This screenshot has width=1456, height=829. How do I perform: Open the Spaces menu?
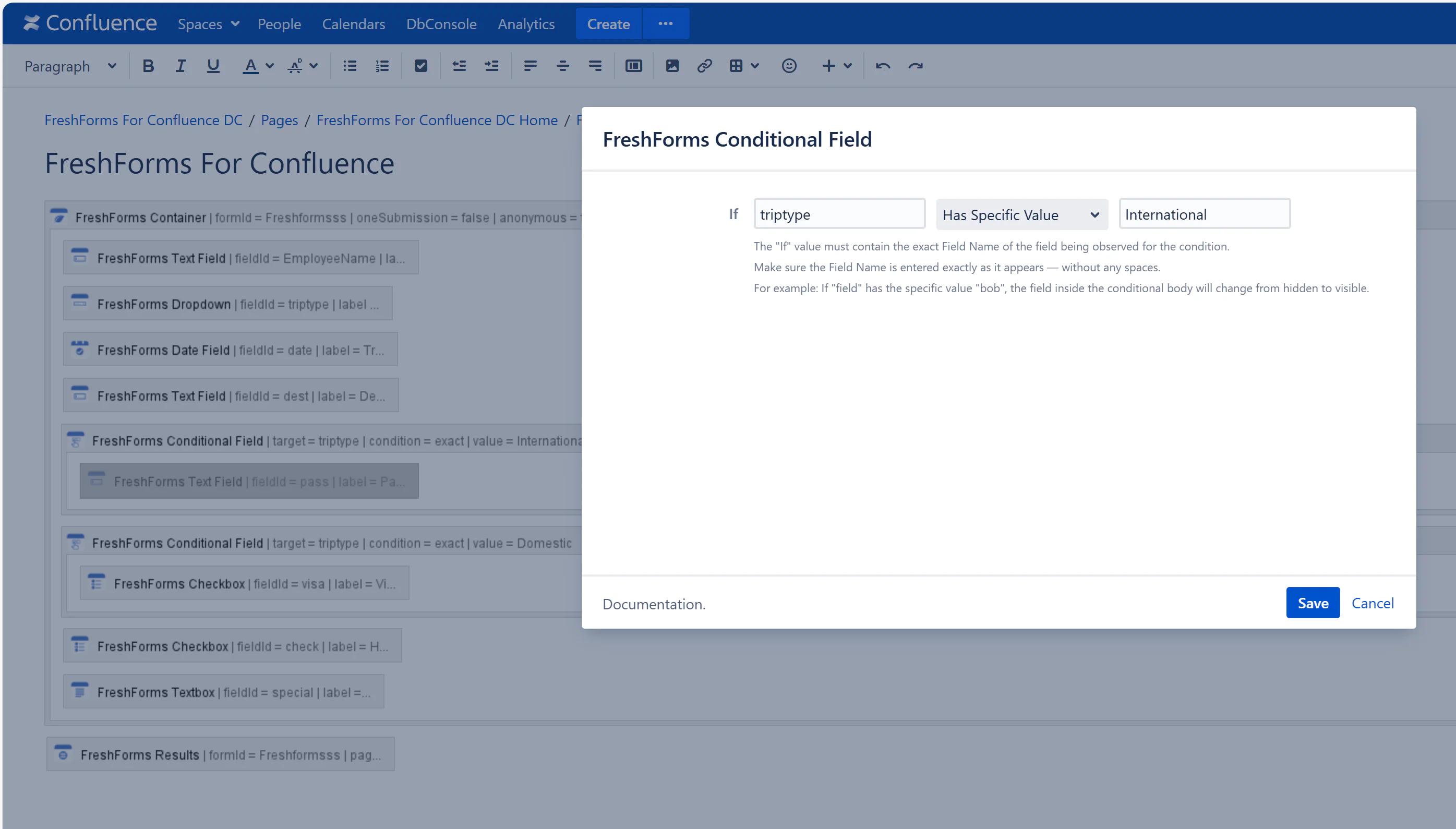208,24
